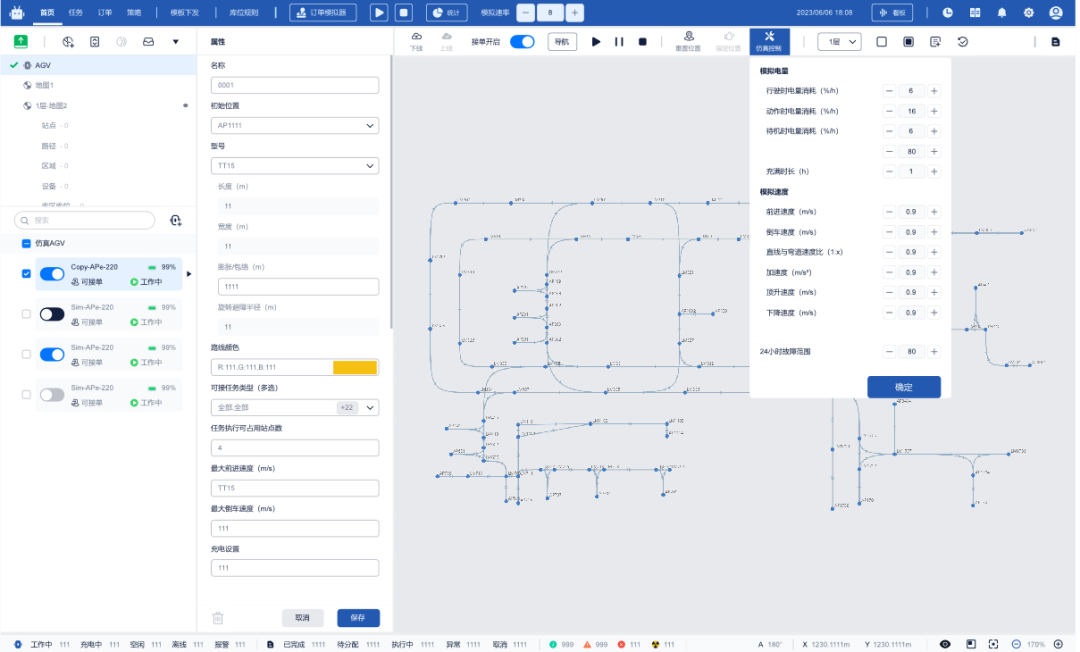The width and height of the screenshot is (1080, 652).
Task: Uncheck the Copy-APe-220 AGV checkbox
Action: tap(27, 274)
